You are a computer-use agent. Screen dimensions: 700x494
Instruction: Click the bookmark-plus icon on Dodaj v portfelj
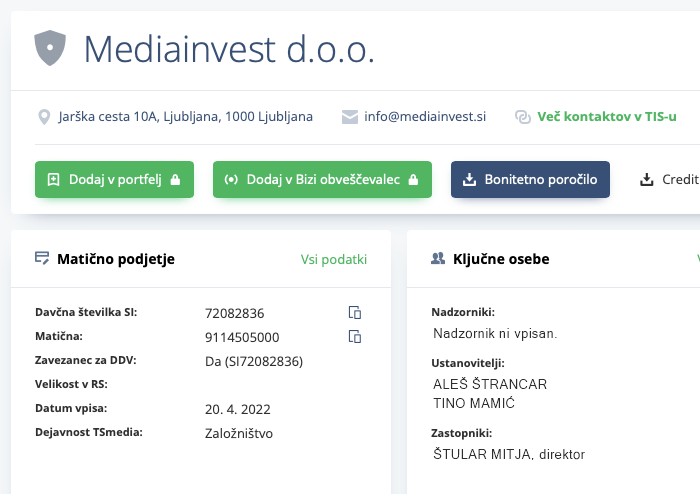pos(53,179)
